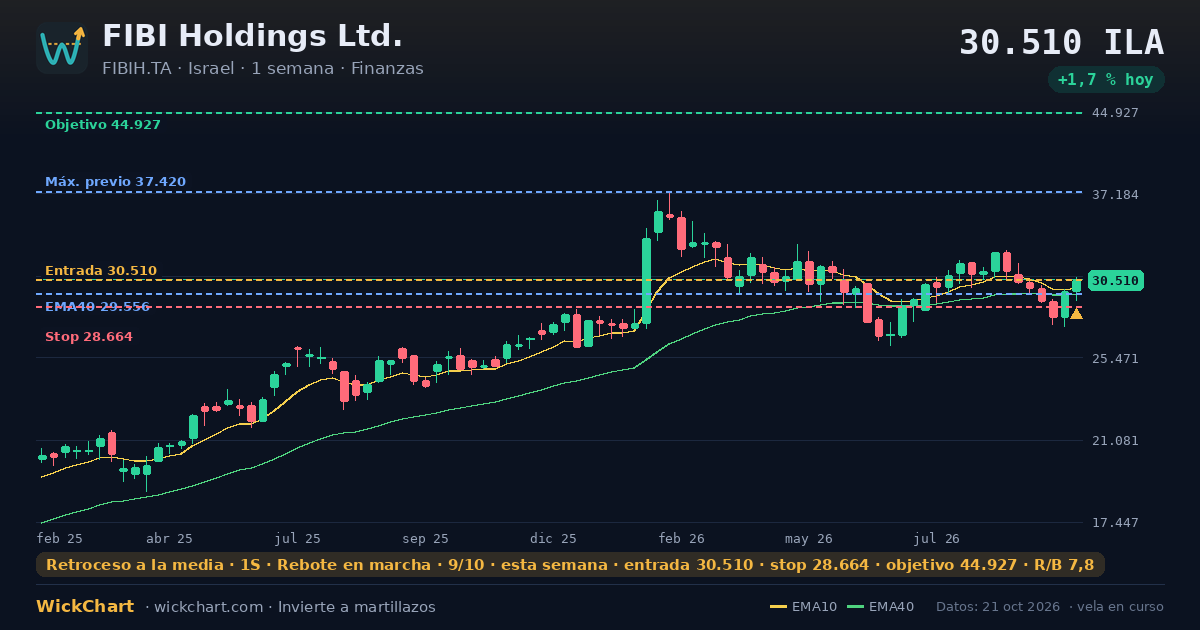Click the feb 26 date axis label
Viewport: 1200px width, 630px height.
coord(682,538)
